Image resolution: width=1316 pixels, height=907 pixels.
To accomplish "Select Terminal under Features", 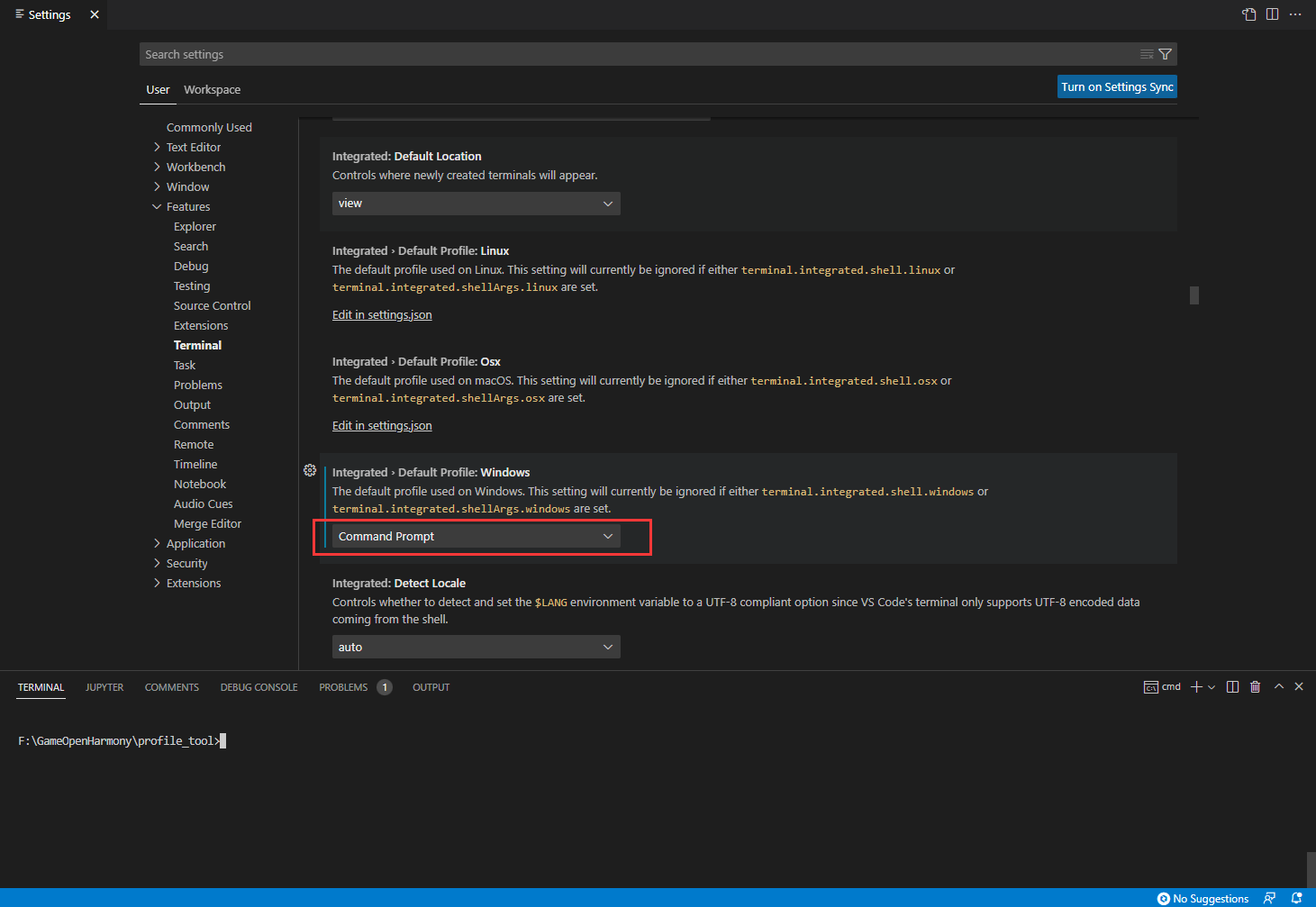I will coord(197,346).
